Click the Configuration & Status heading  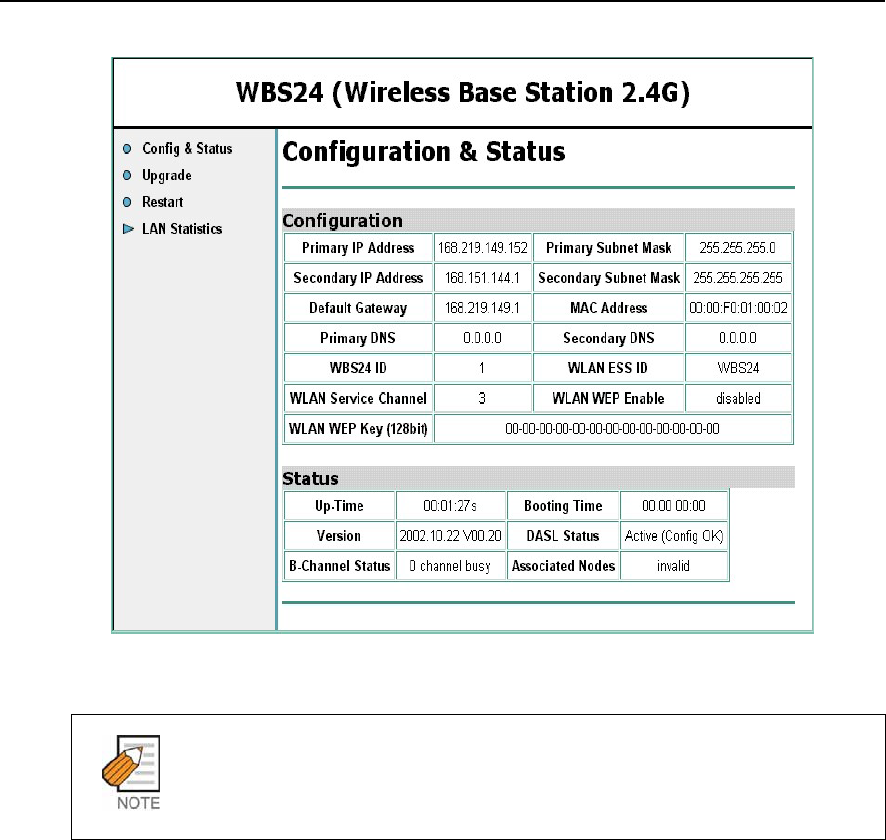(x=424, y=151)
